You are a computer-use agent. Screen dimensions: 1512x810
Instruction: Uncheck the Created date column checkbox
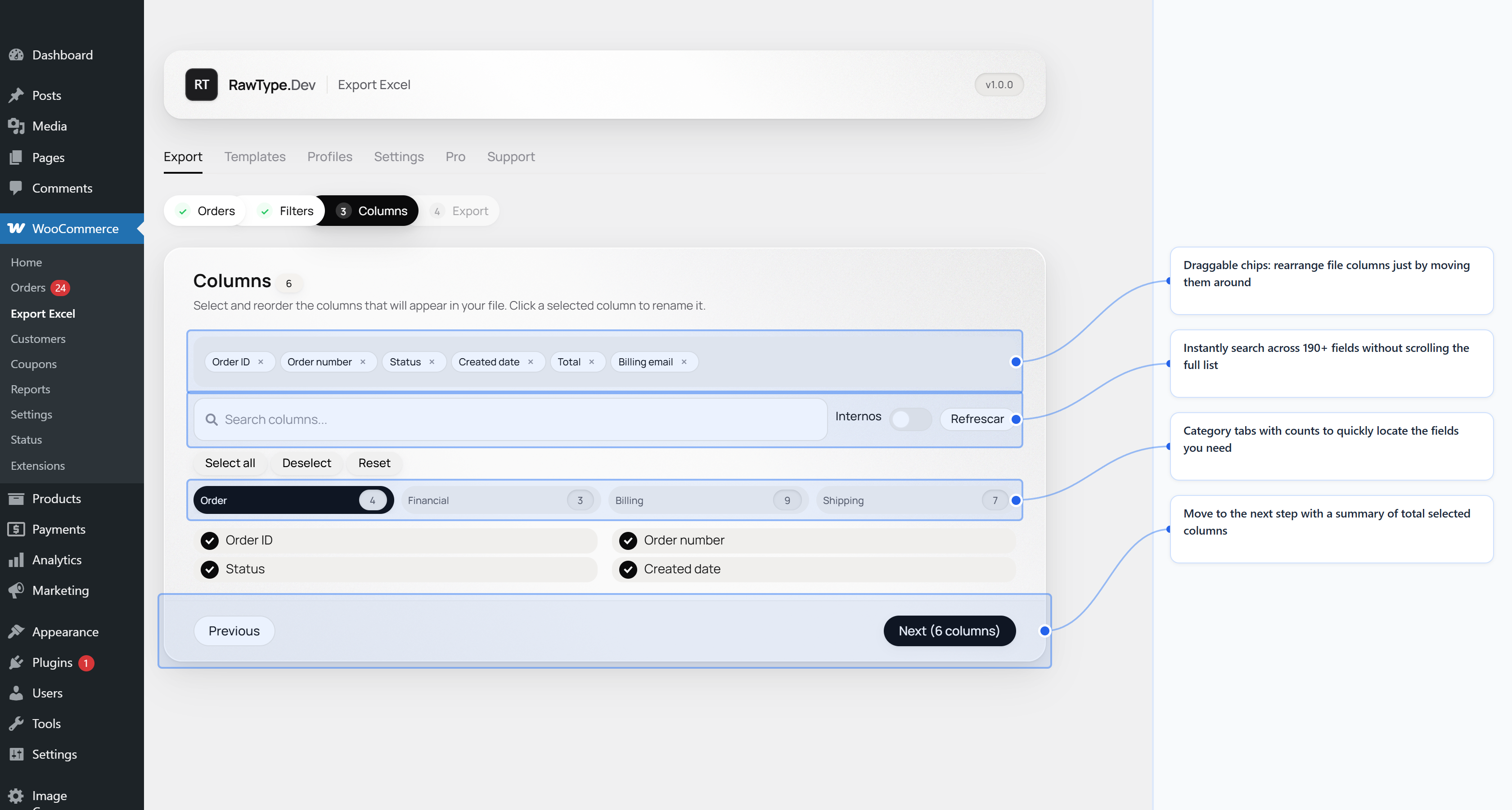[x=628, y=569]
